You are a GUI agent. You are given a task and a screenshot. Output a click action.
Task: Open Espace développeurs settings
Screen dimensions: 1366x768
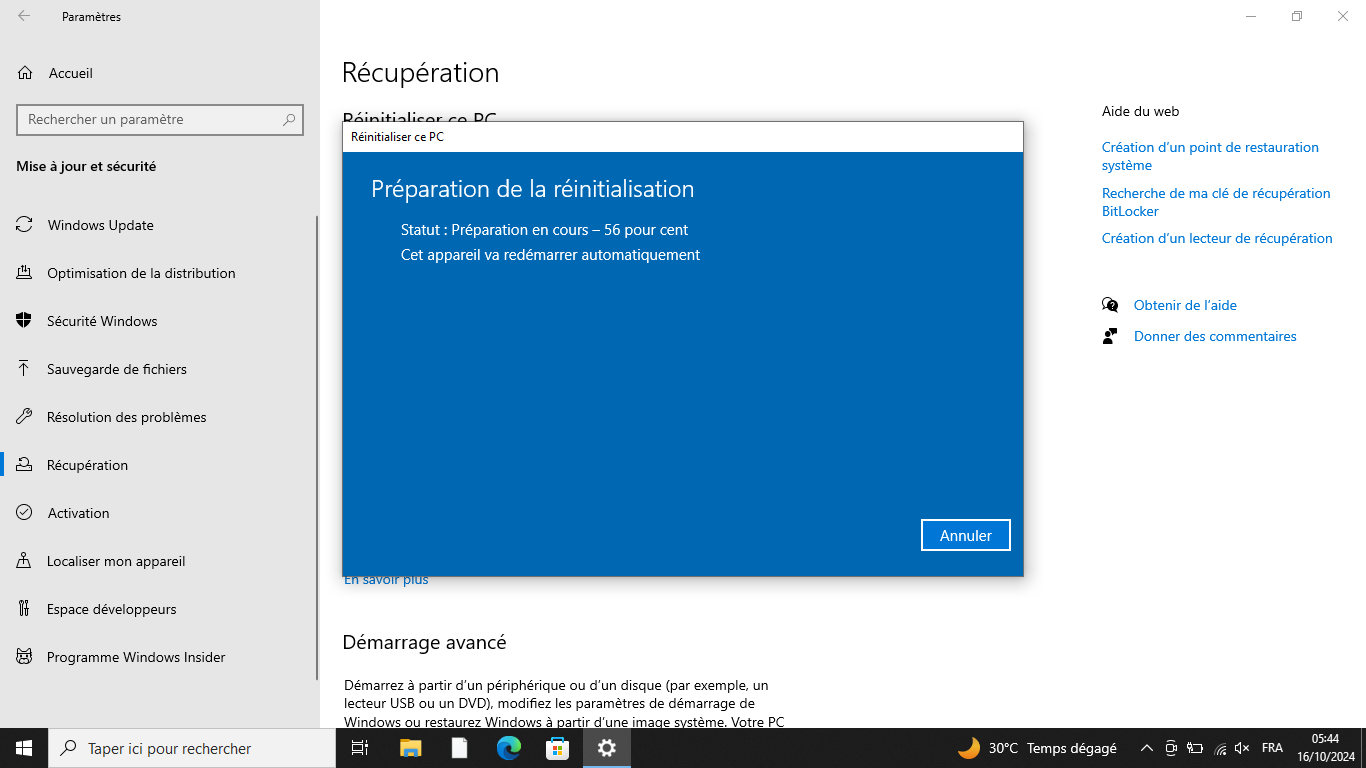tap(111, 609)
